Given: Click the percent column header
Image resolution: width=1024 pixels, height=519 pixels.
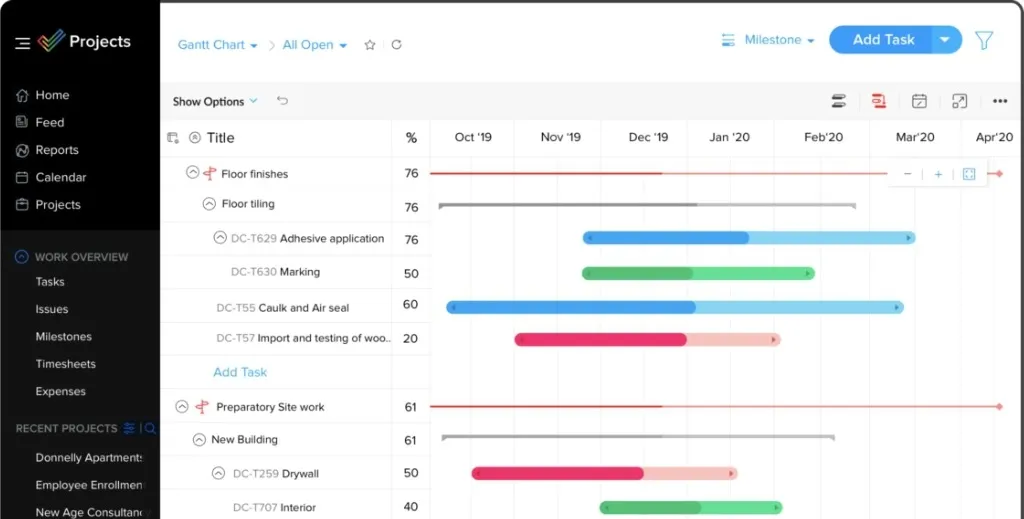Looking at the screenshot, I should coord(411,138).
